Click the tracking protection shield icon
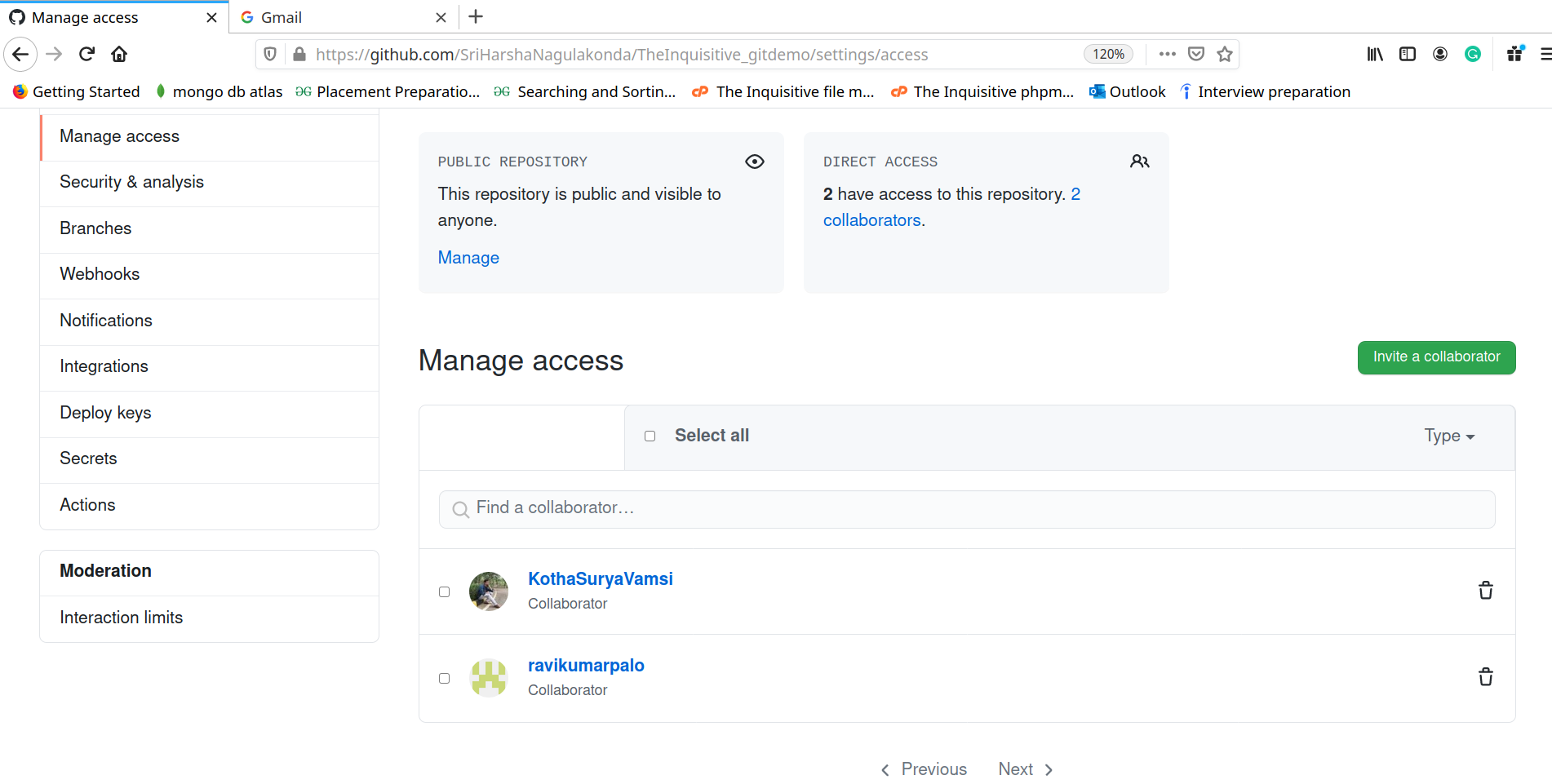The width and height of the screenshot is (1552, 784). point(270,54)
